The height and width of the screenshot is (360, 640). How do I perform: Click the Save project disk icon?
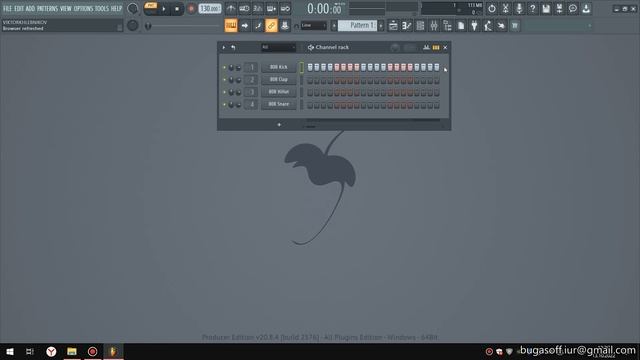(546, 9)
